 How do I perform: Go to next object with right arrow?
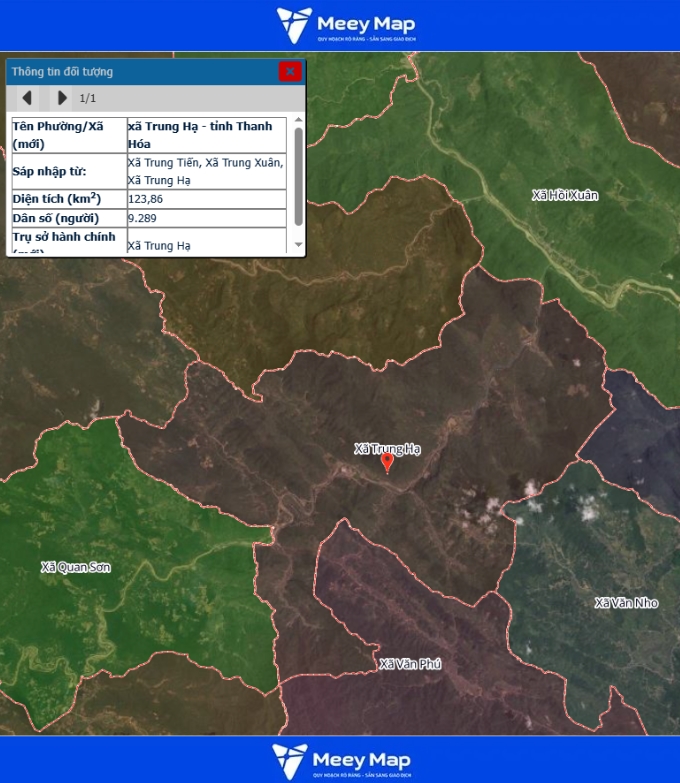(62, 98)
